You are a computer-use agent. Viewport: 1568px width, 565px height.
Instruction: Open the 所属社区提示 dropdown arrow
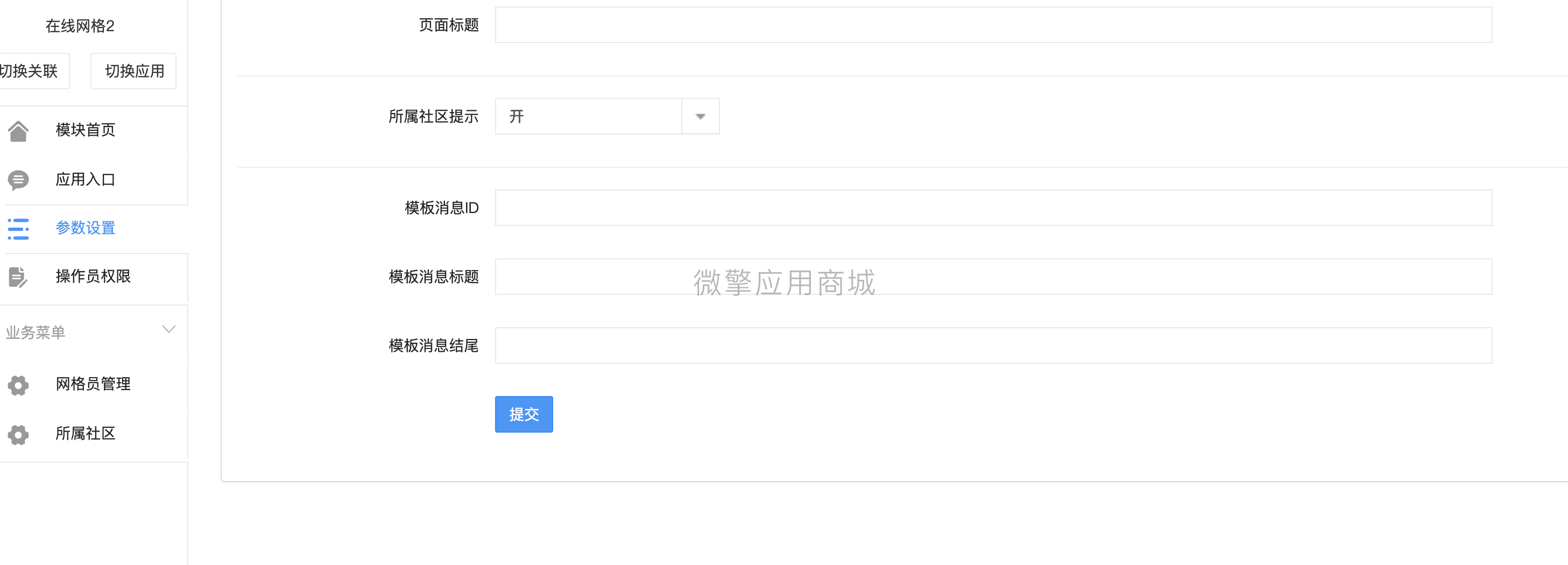point(700,116)
